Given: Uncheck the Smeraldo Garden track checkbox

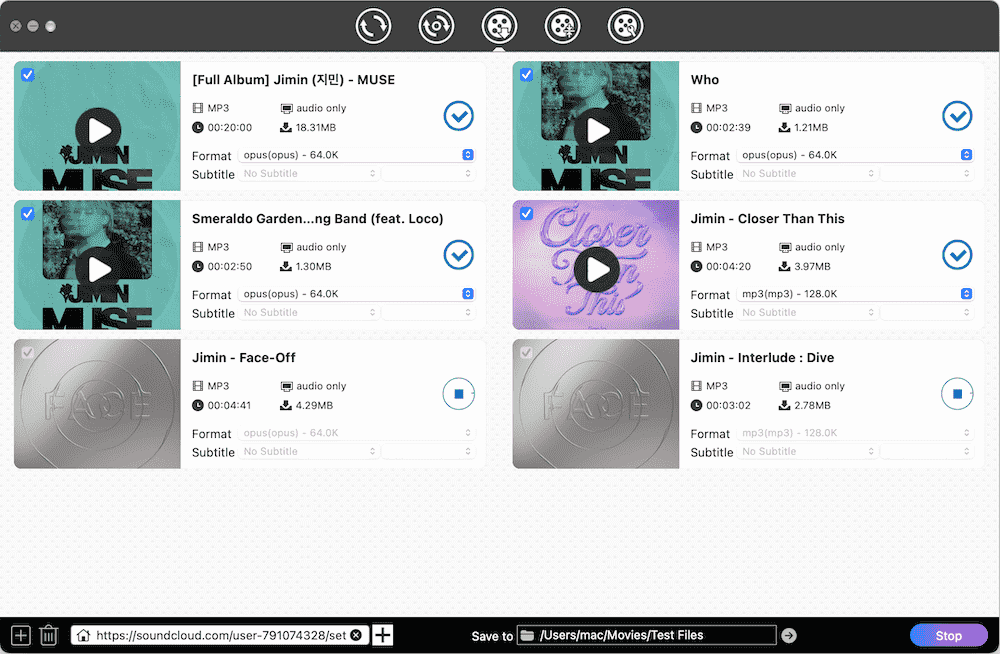Looking at the screenshot, I should (27, 213).
